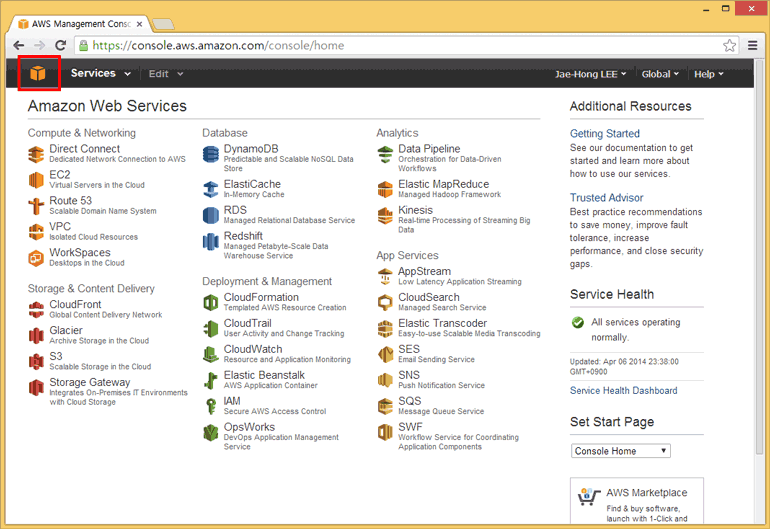Viewport: 770px width, 529px height.
Task: Open the Help menu
Action: [708, 74]
